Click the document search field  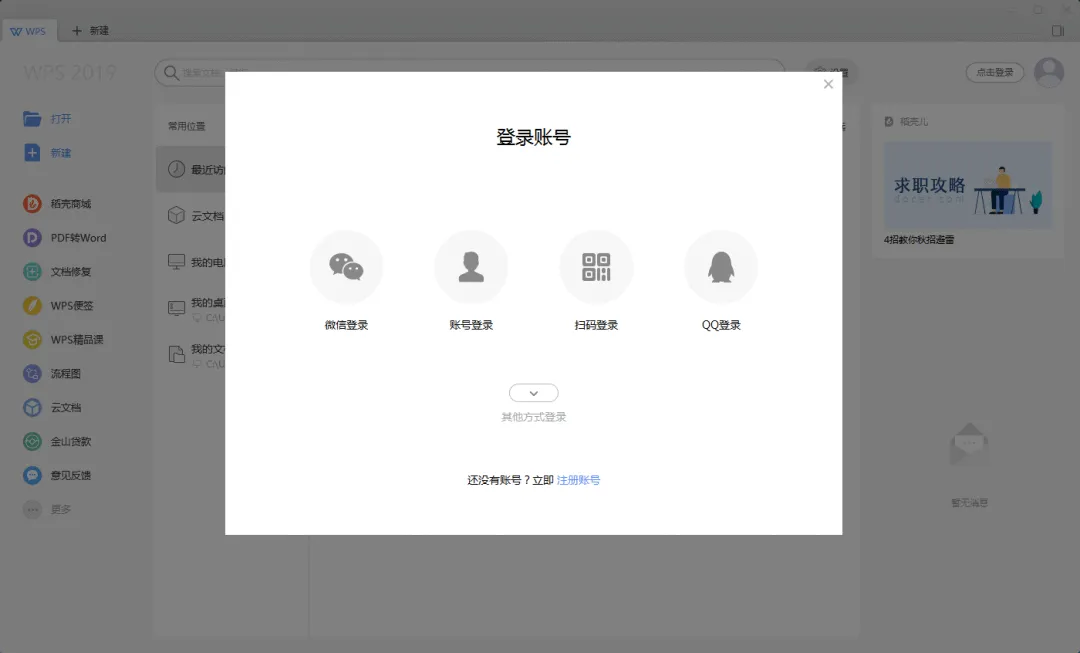click(470, 72)
